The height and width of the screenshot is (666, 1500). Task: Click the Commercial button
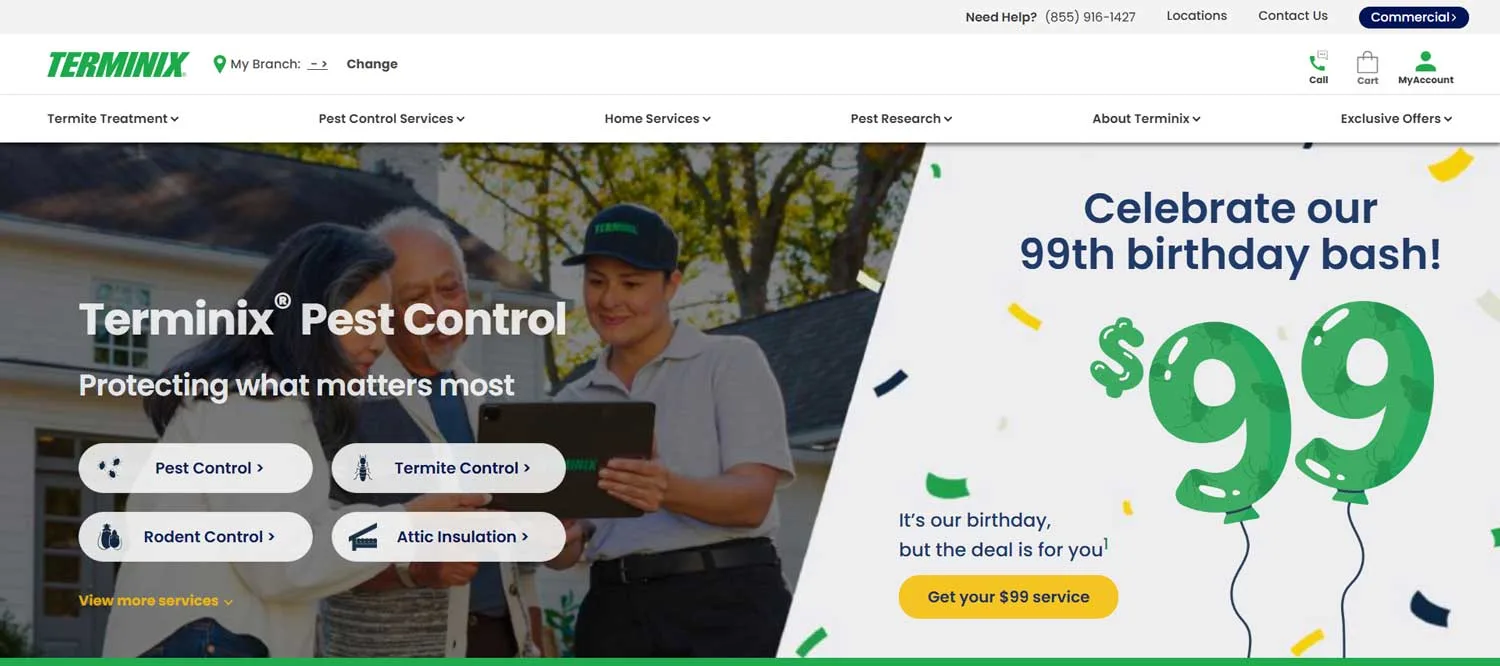pyautogui.click(x=1413, y=17)
